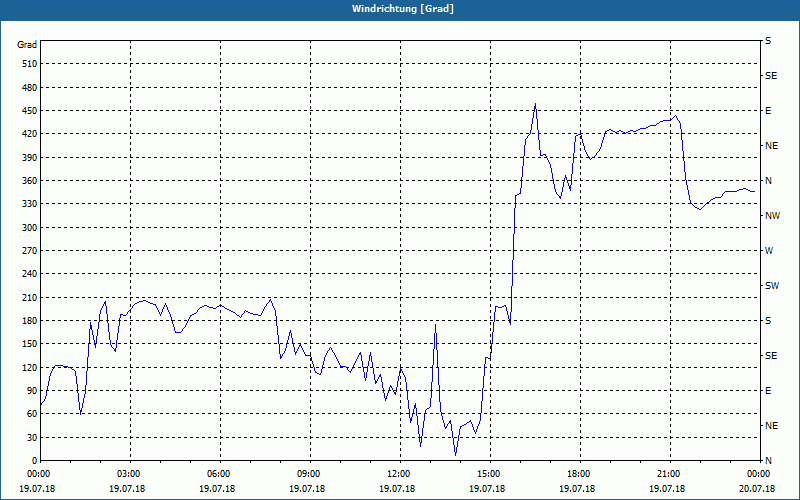The image size is (800, 500).
Task: Click the 09:00 time label
Action: coord(310,473)
